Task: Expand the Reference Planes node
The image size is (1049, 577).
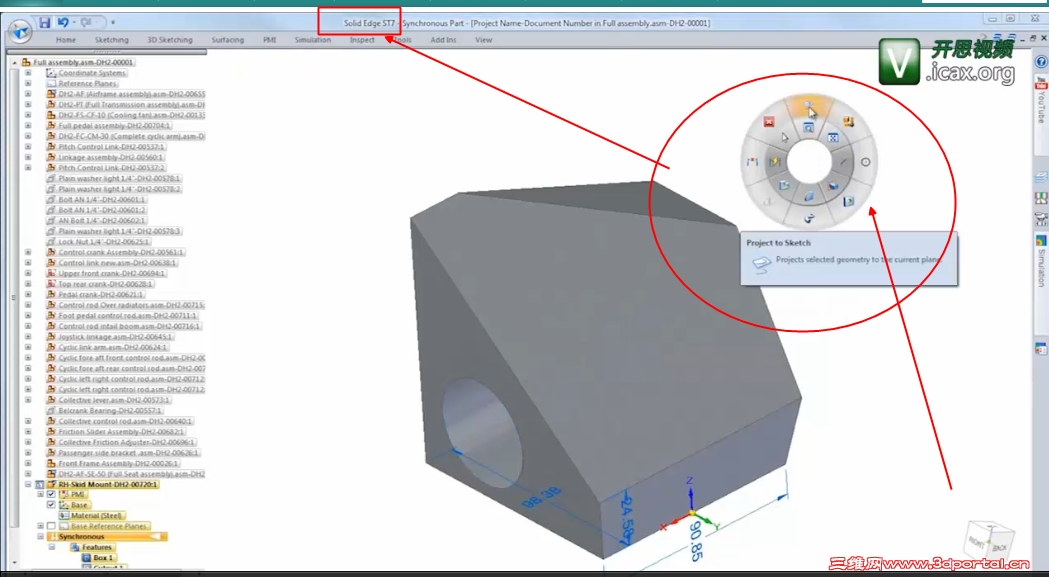Action: coord(28,83)
